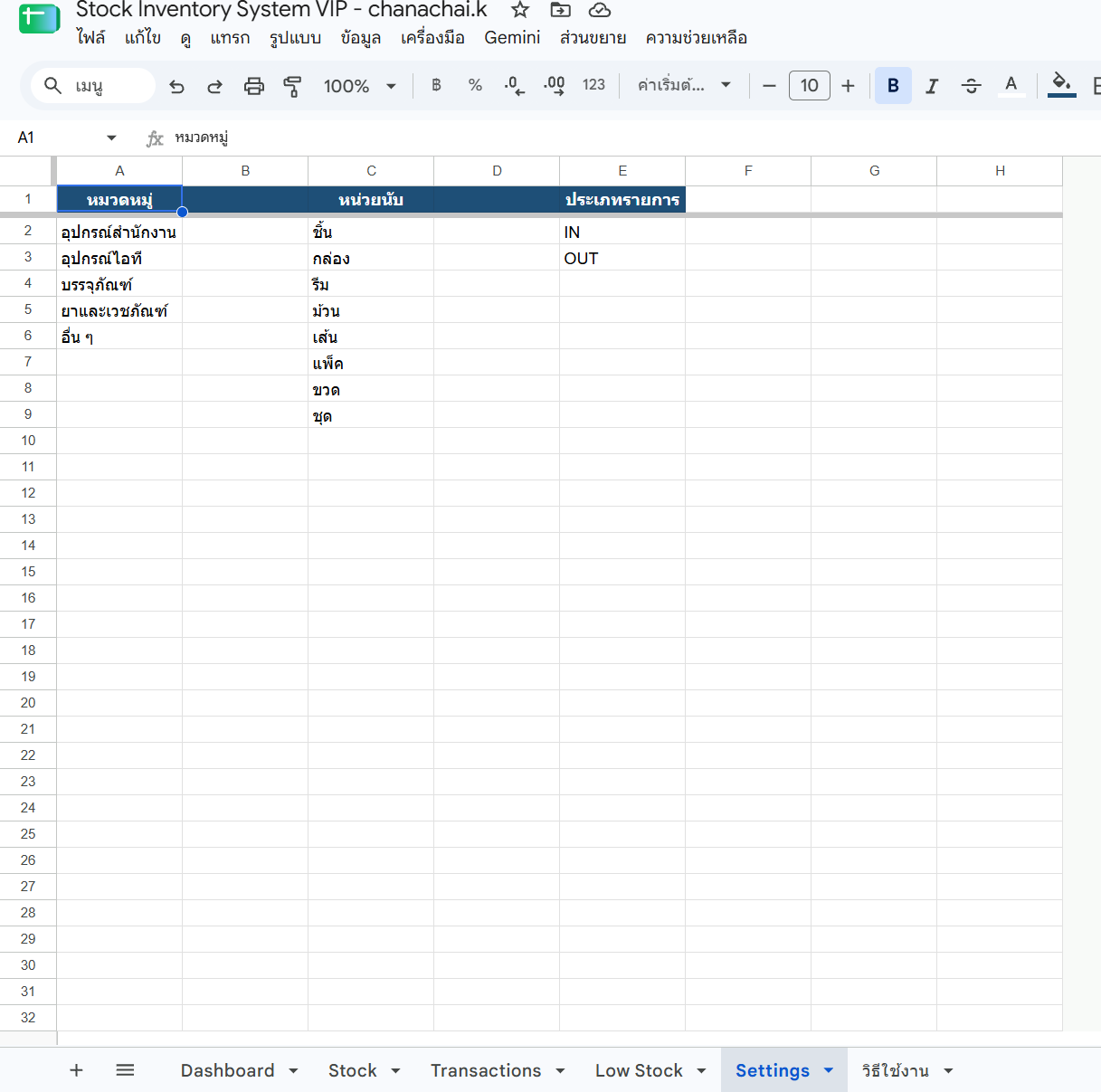
Task: Open the ไฟล์ menu
Action: 90,38
